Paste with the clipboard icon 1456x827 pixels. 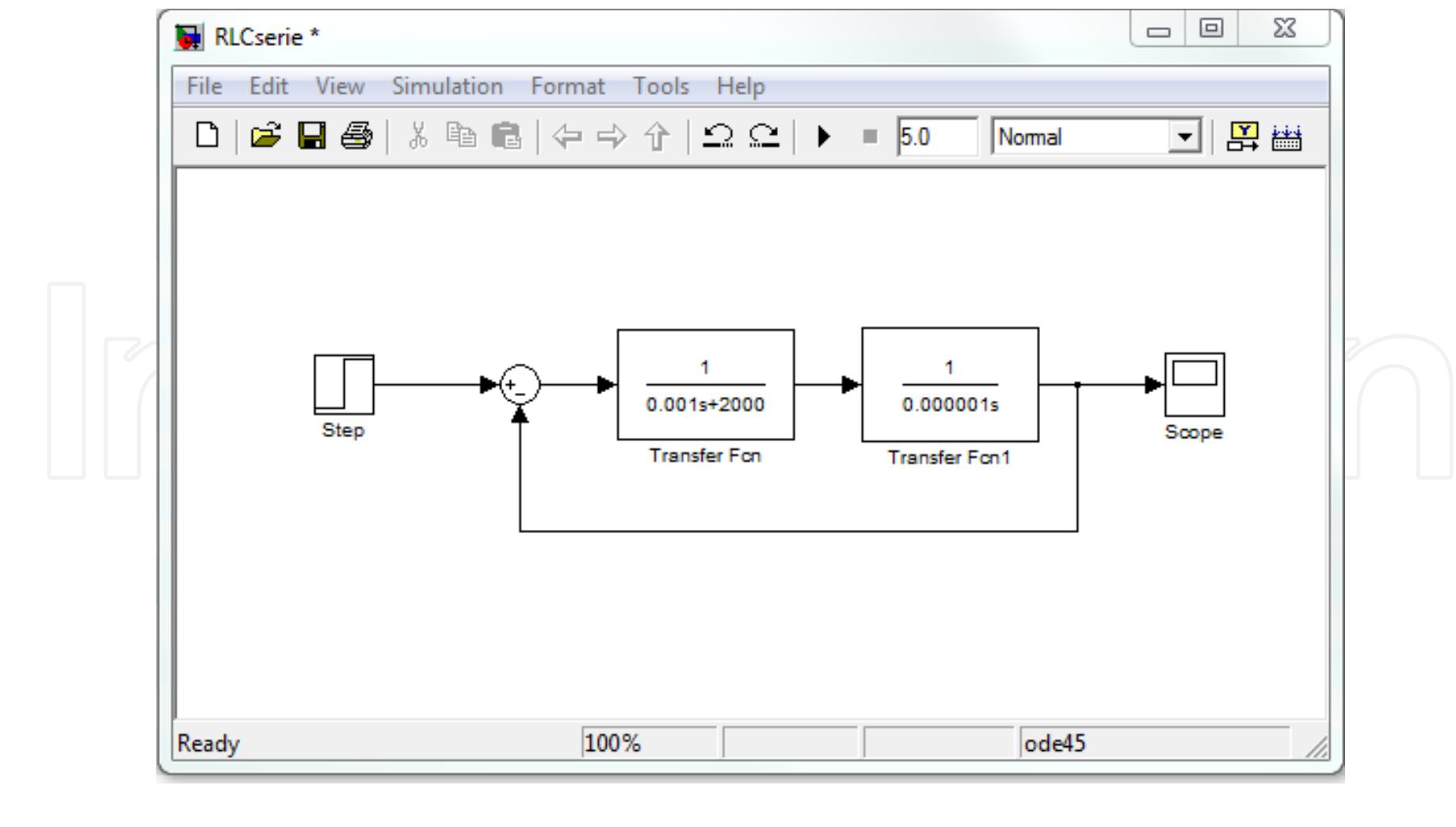(x=506, y=136)
